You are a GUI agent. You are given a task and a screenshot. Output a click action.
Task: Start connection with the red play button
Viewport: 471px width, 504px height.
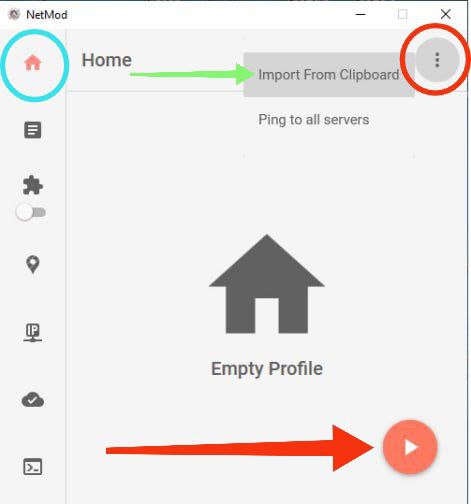coord(410,447)
